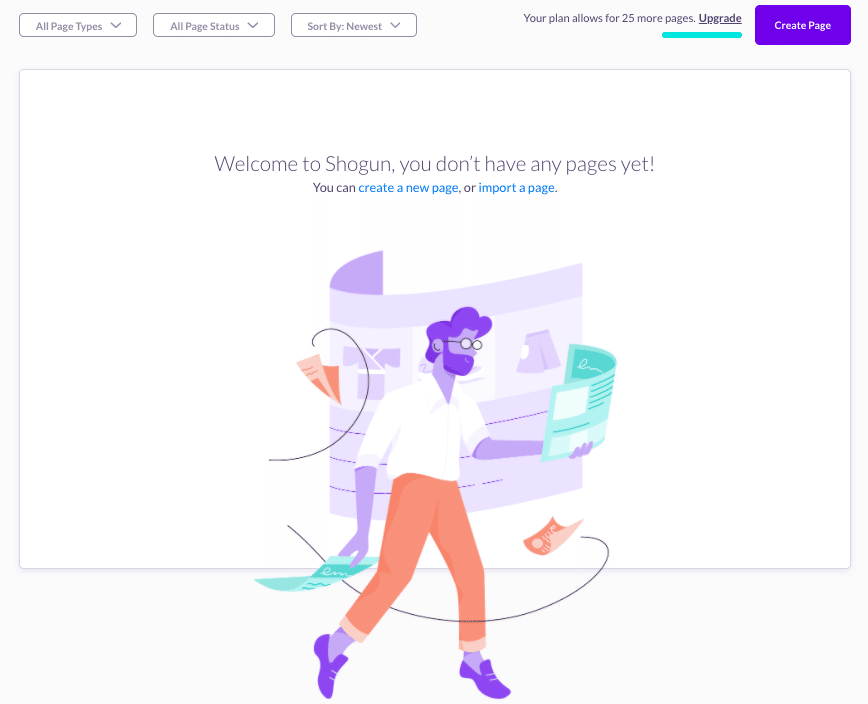Click the teal paper on the floor
Image resolution: width=868 pixels, height=704 pixels.
[x=316, y=574]
